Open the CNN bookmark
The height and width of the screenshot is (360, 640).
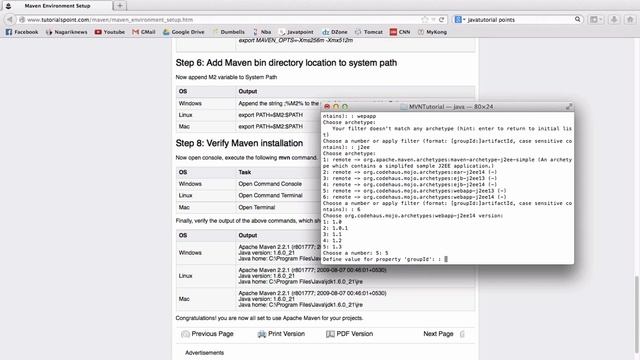click(400, 32)
